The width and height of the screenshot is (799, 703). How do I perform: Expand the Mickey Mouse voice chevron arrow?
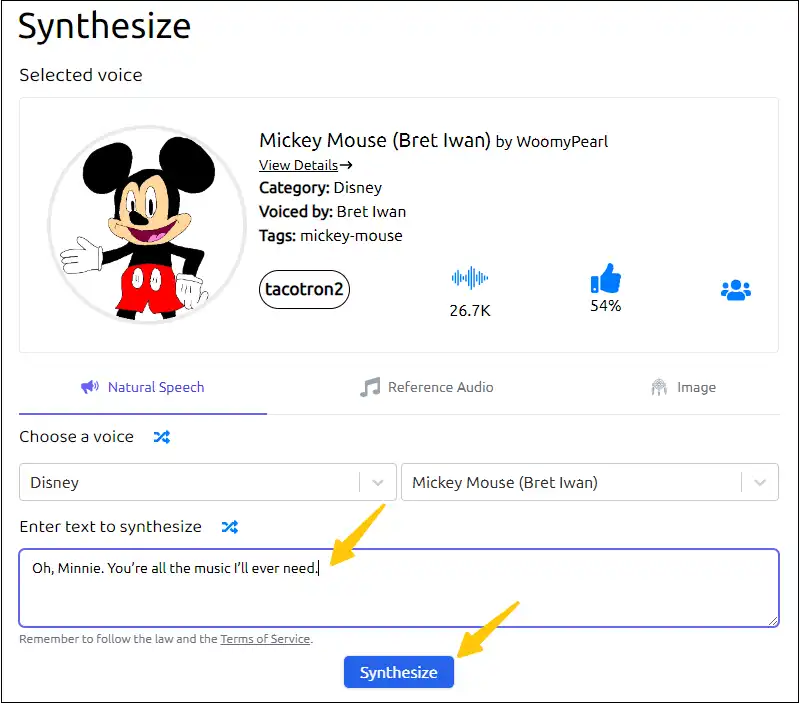(x=760, y=482)
